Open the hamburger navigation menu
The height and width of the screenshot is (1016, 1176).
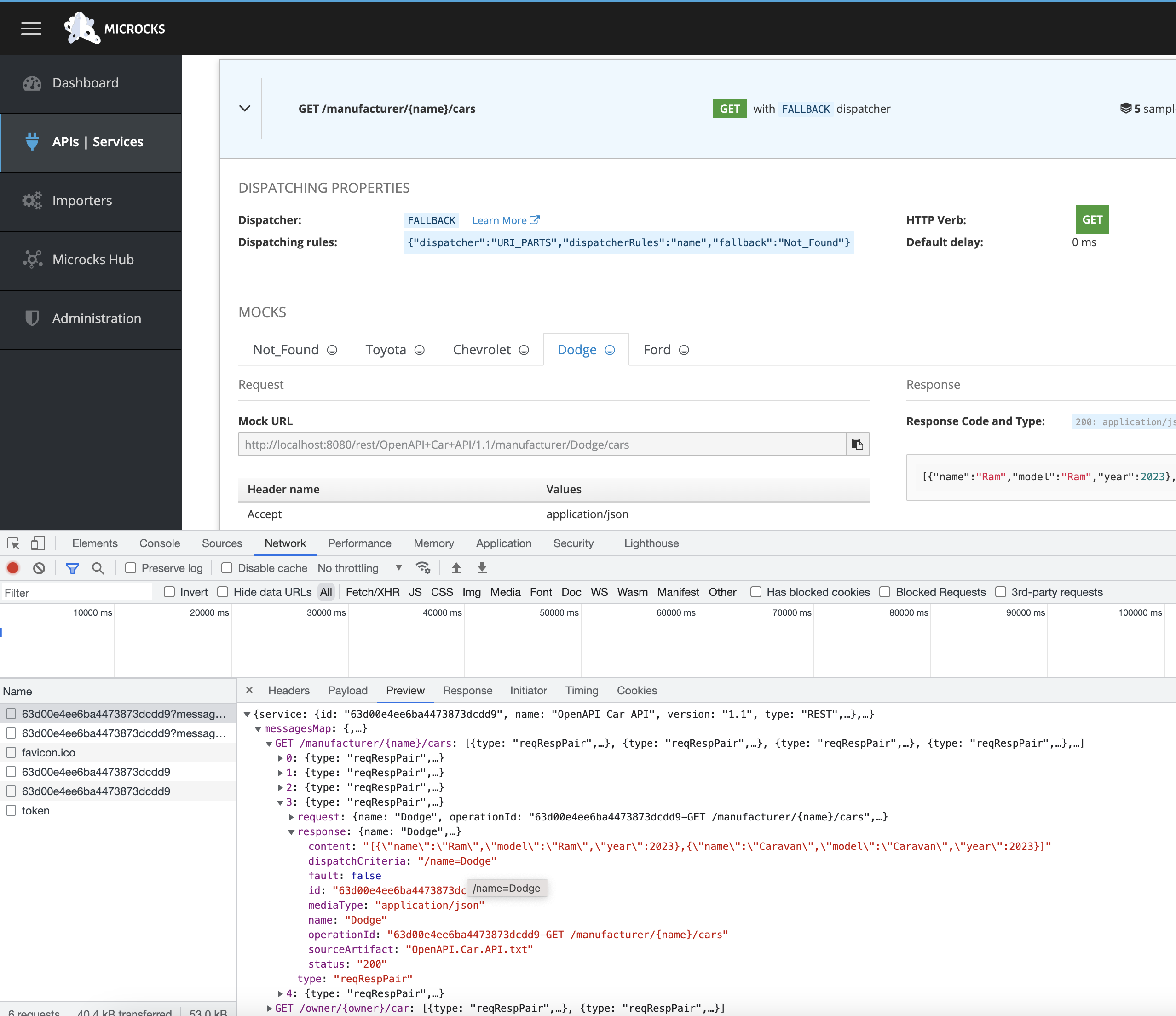pyautogui.click(x=31, y=29)
